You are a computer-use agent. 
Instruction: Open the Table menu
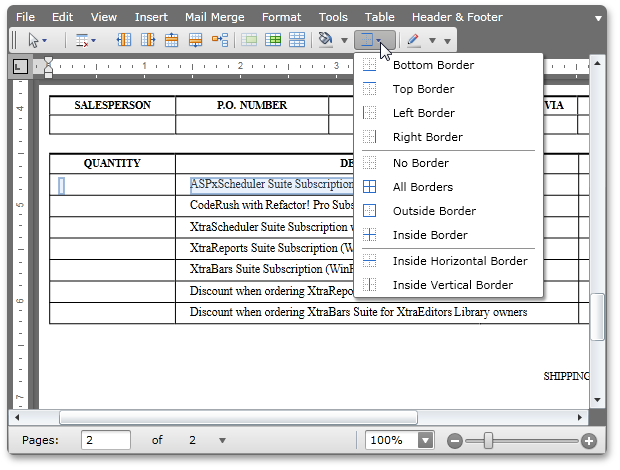(x=380, y=17)
